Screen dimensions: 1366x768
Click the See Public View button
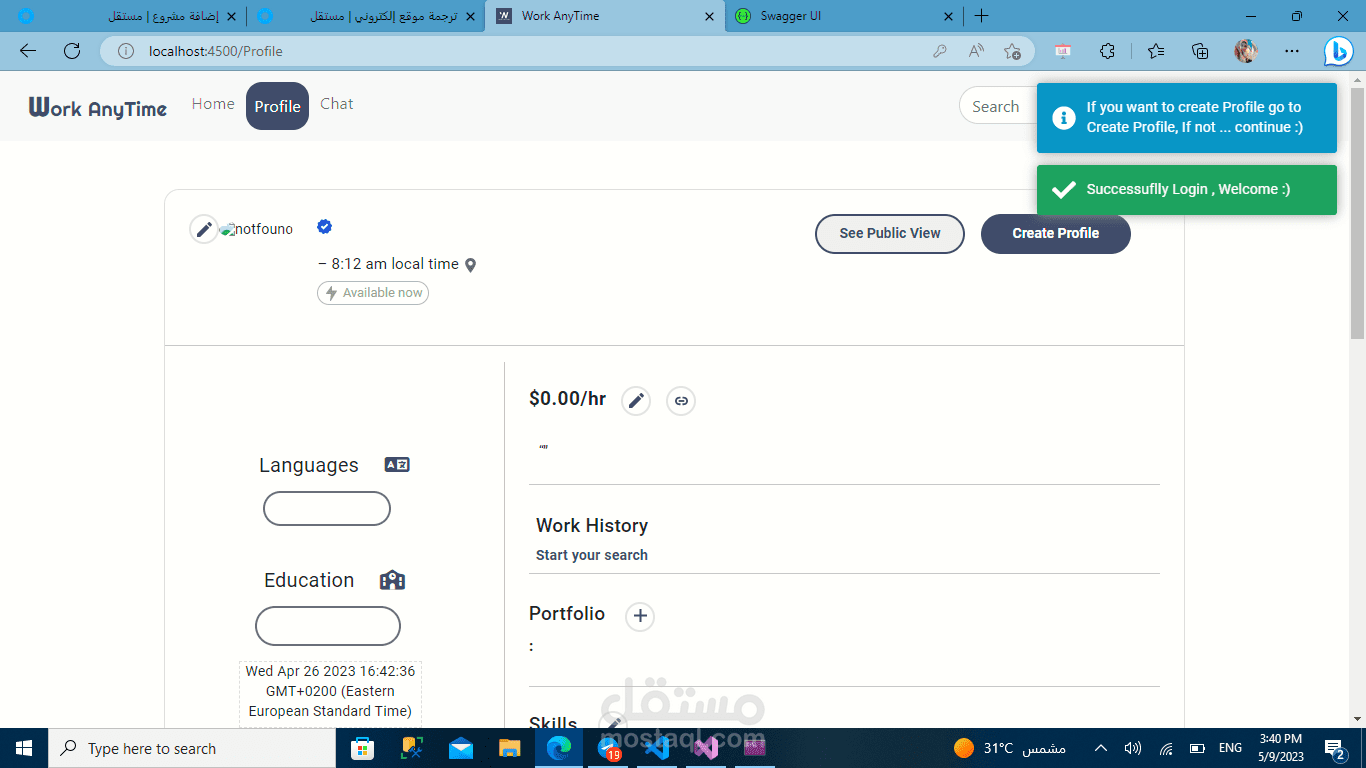pyautogui.click(x=890, y=234)
